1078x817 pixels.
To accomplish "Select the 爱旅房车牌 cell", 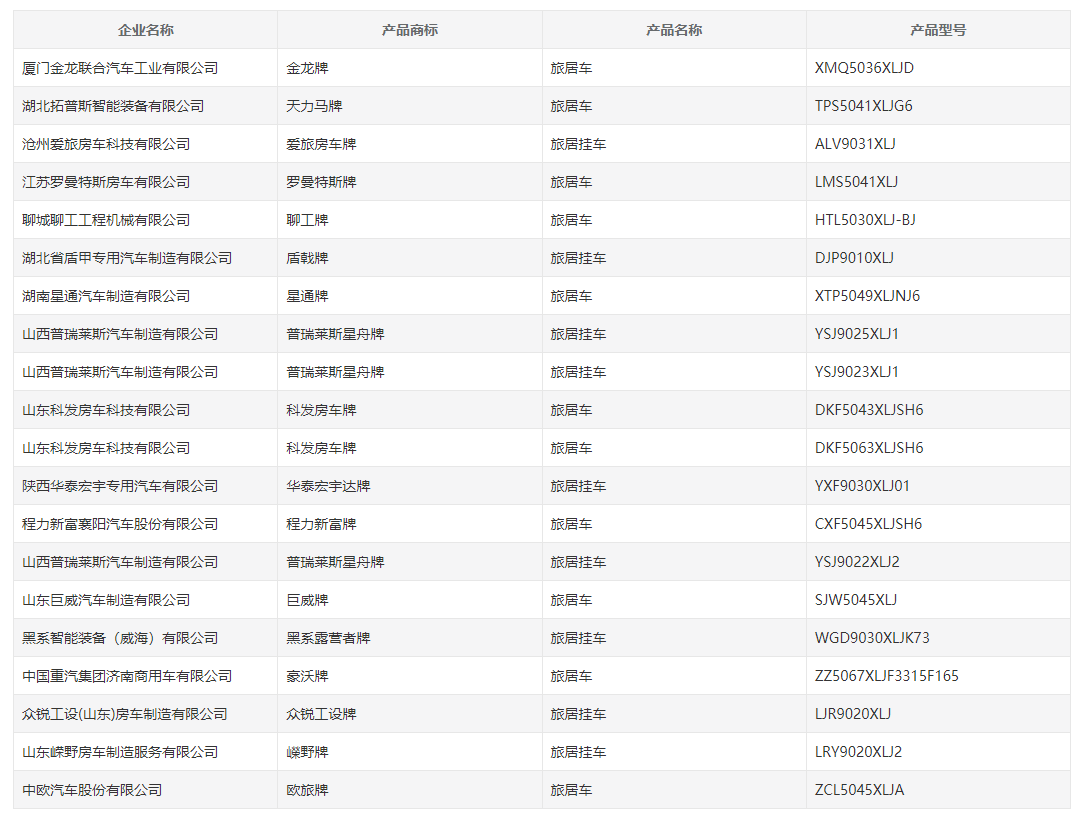I will [x=410, y=144].
